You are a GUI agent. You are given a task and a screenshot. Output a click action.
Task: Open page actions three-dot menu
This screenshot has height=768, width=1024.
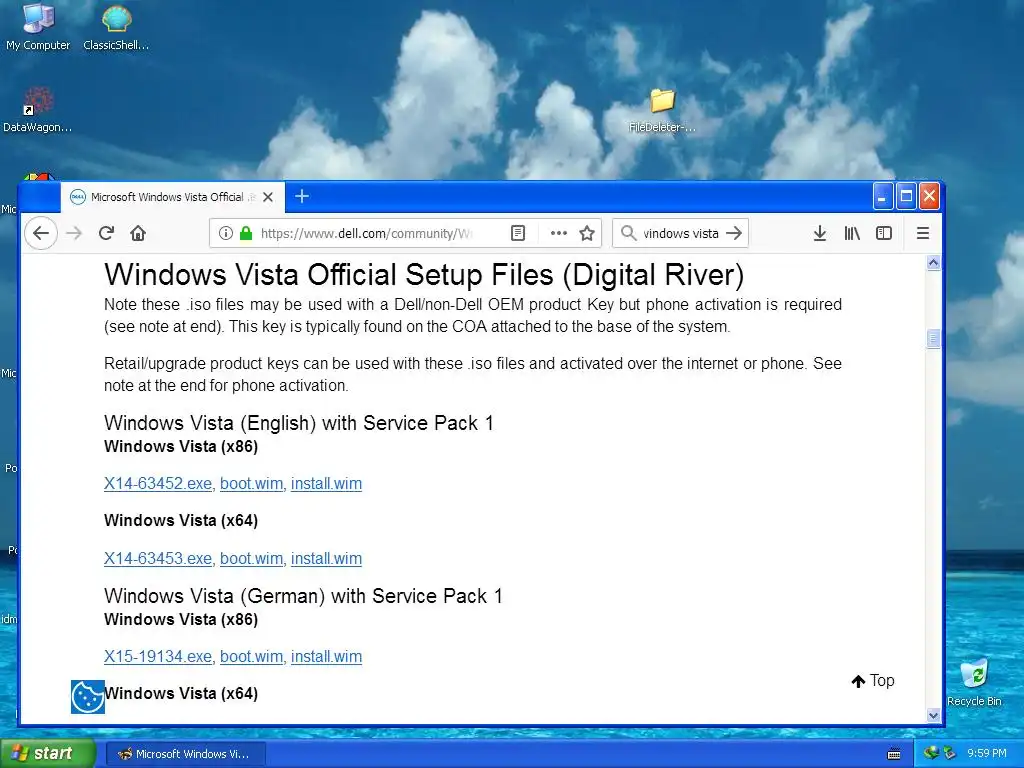[x=558, y=233]
